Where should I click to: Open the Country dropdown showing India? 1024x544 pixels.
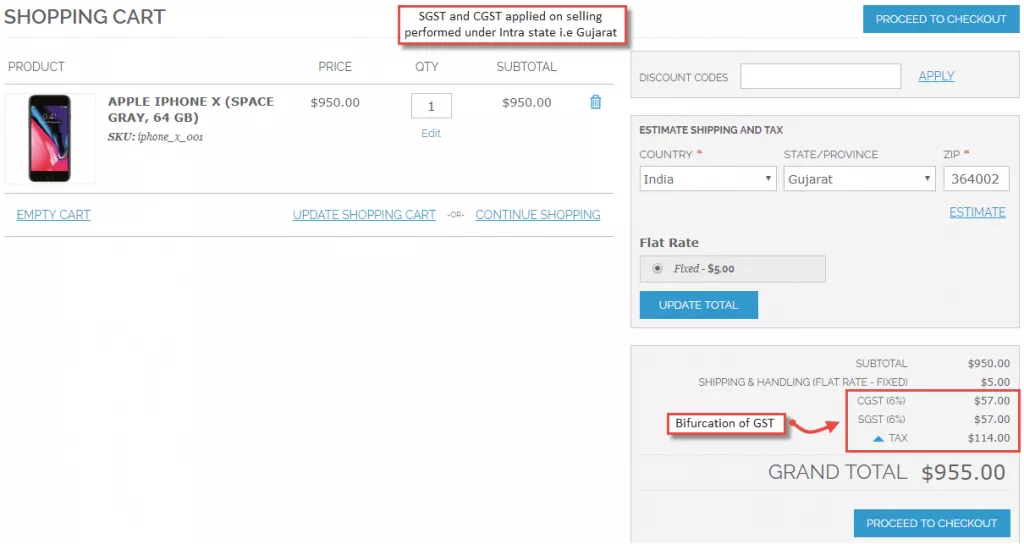point(708,179)
